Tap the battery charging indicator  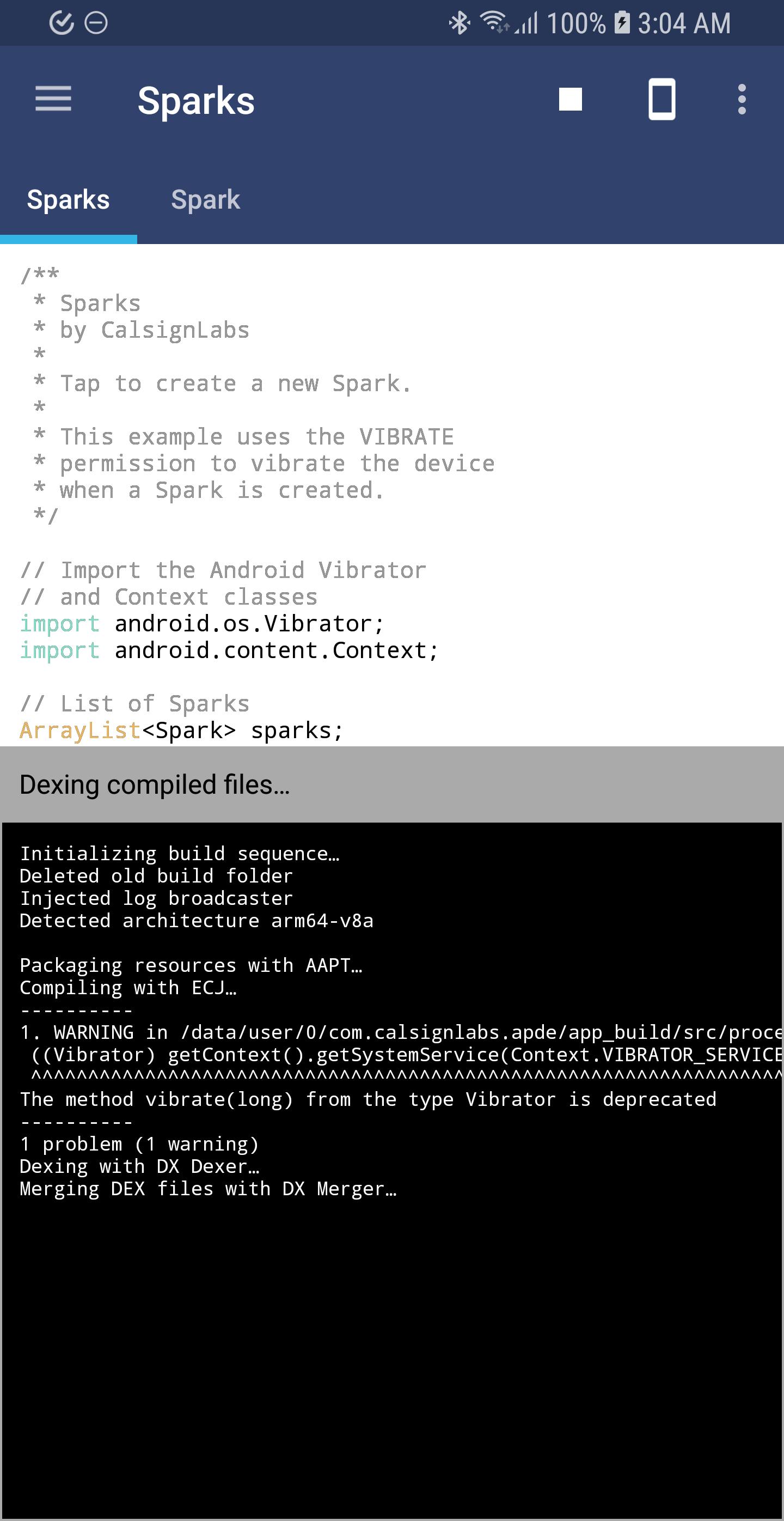621,23
